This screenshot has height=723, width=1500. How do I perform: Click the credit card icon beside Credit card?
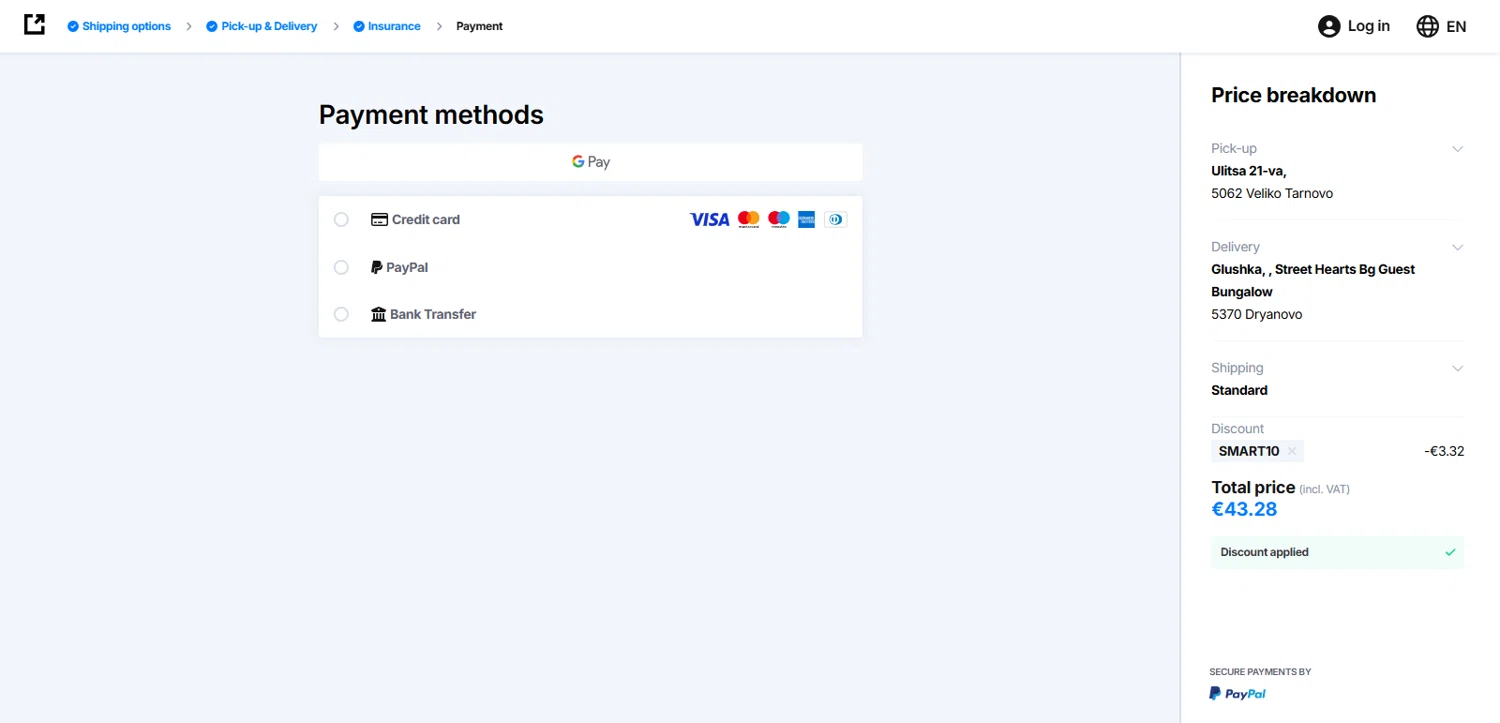(x=379, y=219)
